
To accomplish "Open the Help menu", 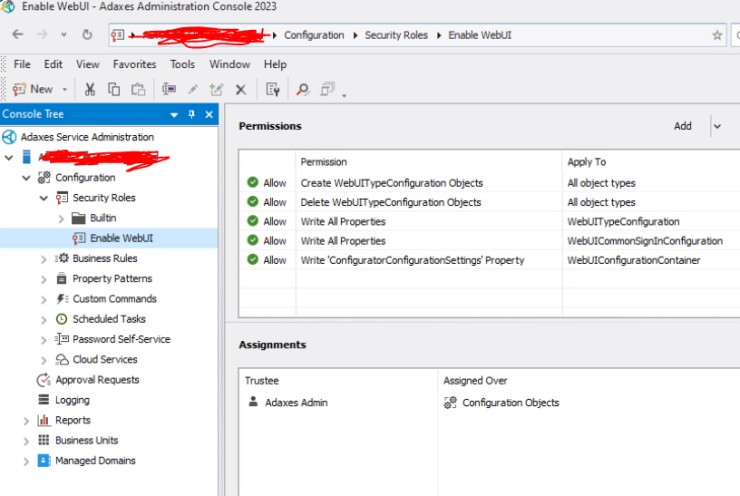I will [275, 64].
